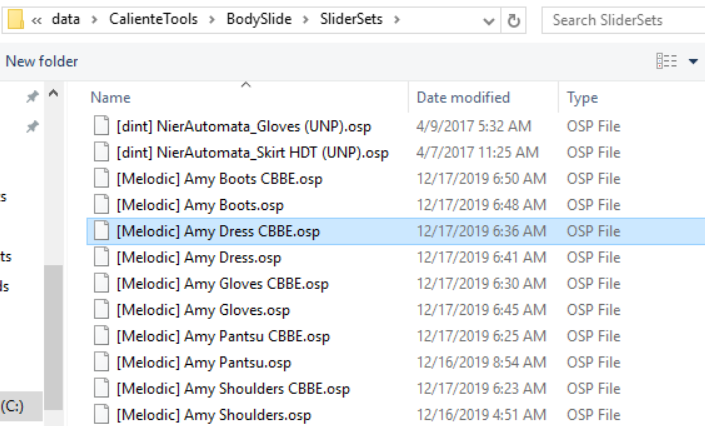Click the New folder button

pyautogui.click(x=41, y=61)
